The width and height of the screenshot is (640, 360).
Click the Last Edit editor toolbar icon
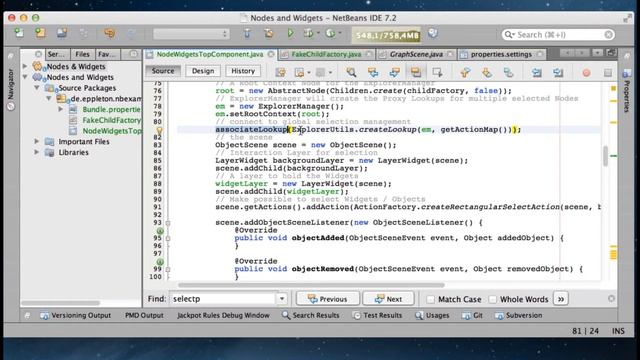pos(280,73)
